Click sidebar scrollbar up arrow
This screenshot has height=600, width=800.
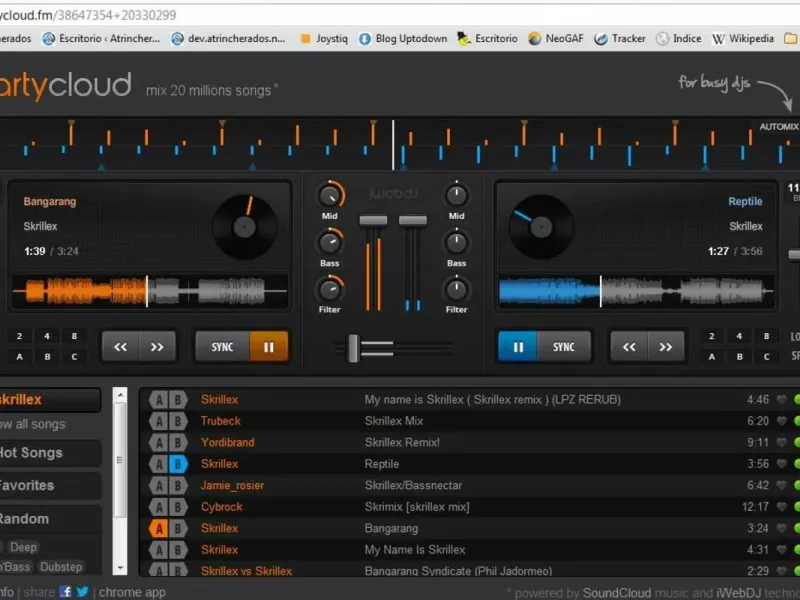click(x=120, y=395)
